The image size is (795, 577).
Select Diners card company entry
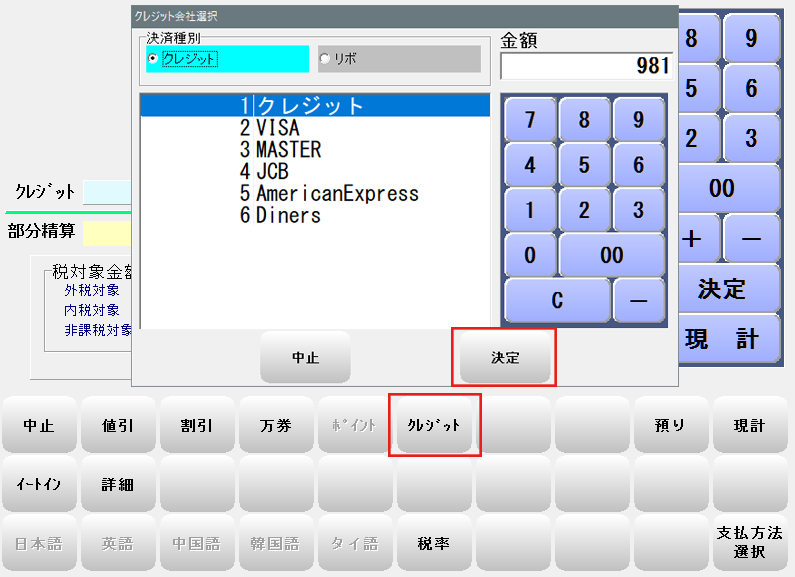[x=288, y=215]
